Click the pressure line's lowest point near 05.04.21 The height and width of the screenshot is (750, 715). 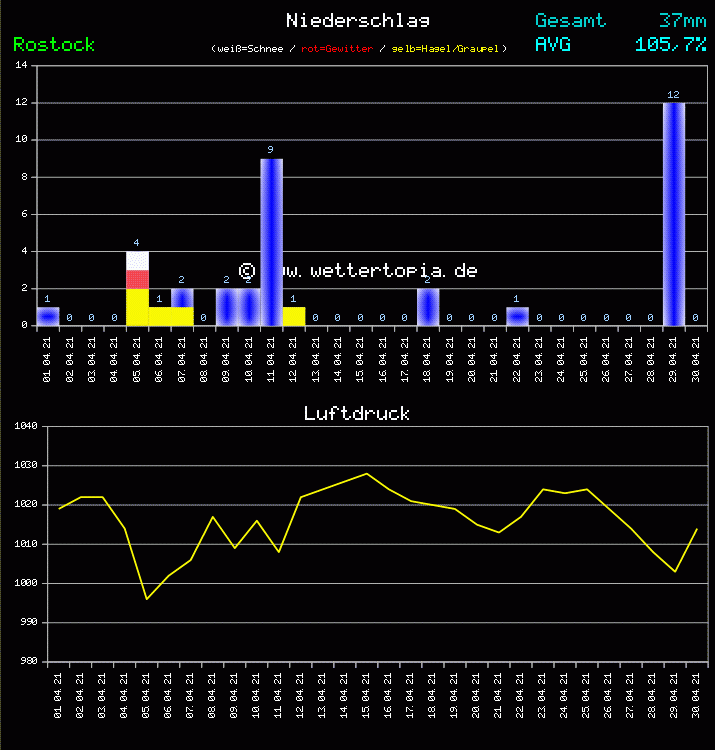click(x=147, y=599)
